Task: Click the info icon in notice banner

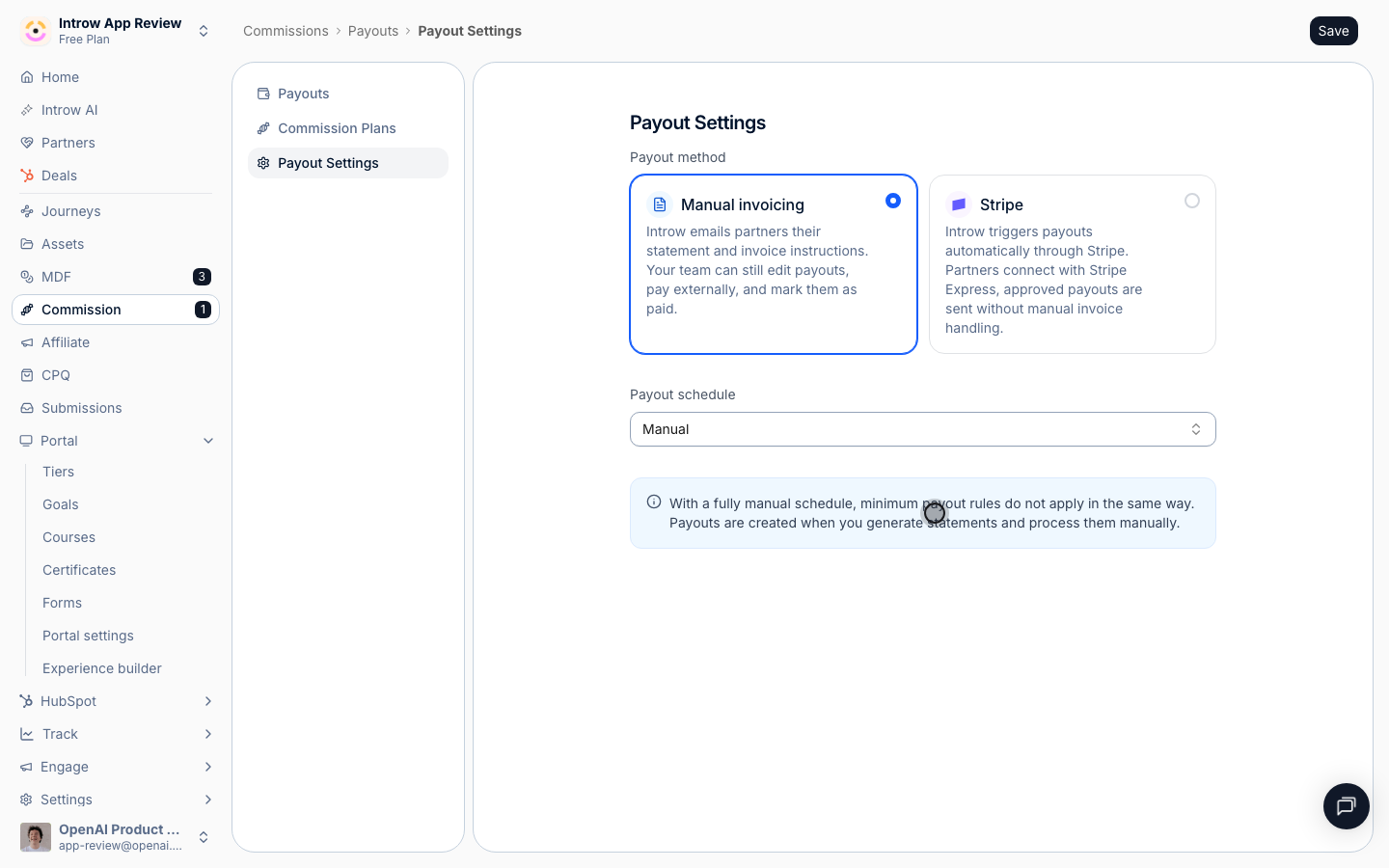Action: [x=654, y=502]
